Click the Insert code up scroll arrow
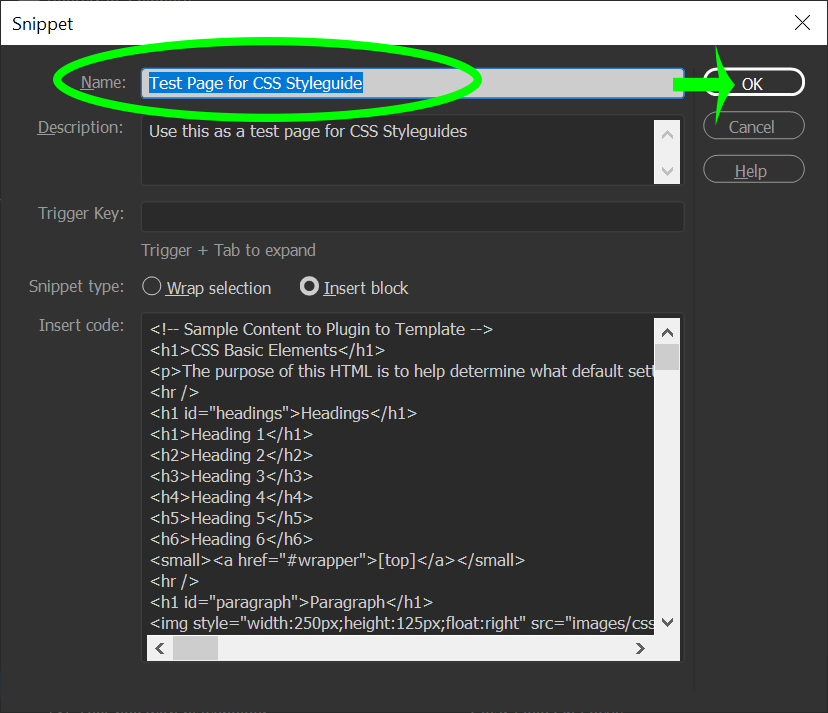Image resolution: width=828 pixels, height=713 pixels. point(667,331)
